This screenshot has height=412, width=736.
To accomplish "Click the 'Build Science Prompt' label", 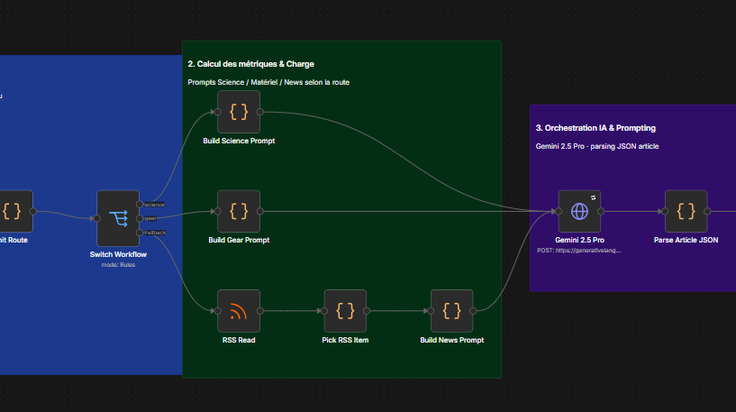I will click(x=238, y=141).
